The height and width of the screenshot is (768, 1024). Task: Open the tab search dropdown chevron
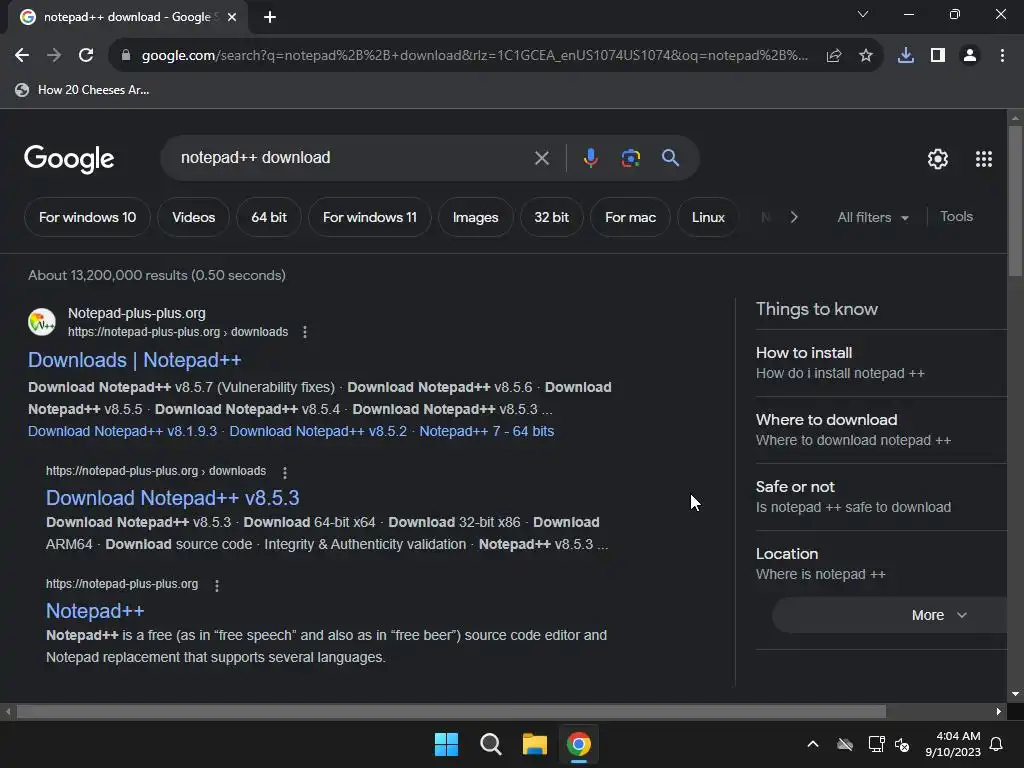(x=863, y=14)
